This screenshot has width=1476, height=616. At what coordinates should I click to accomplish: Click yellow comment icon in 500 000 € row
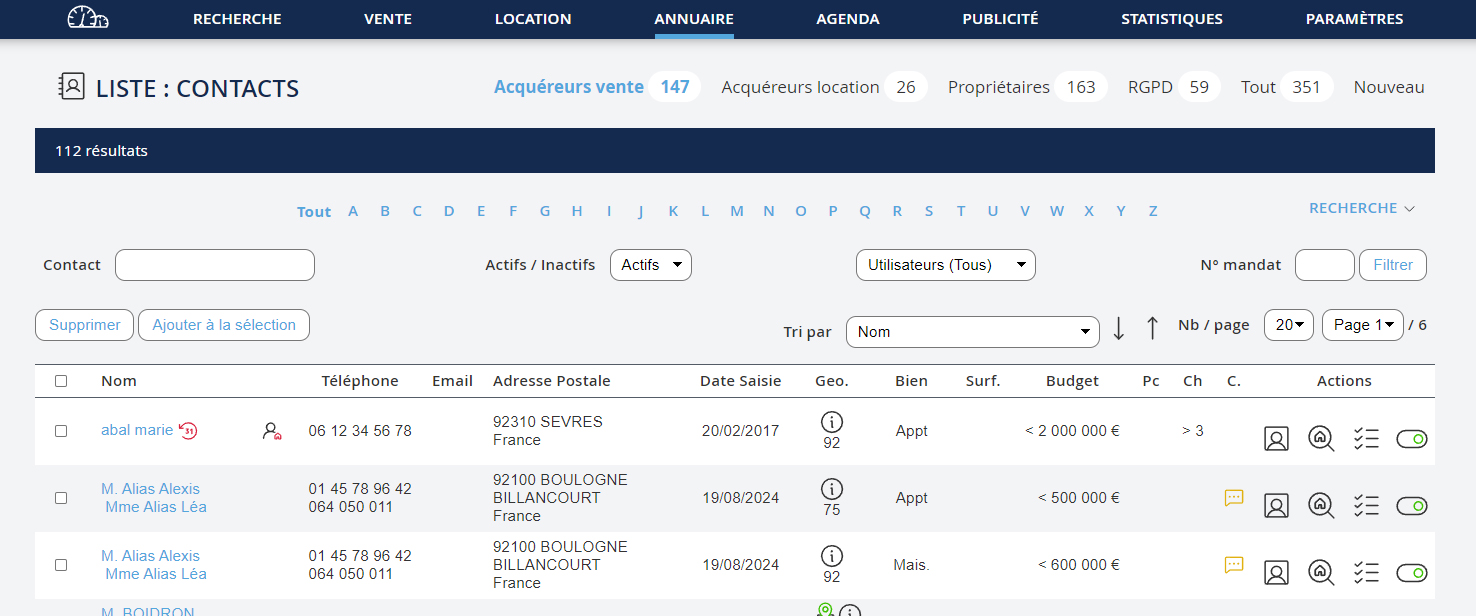tap(1234, 497)
